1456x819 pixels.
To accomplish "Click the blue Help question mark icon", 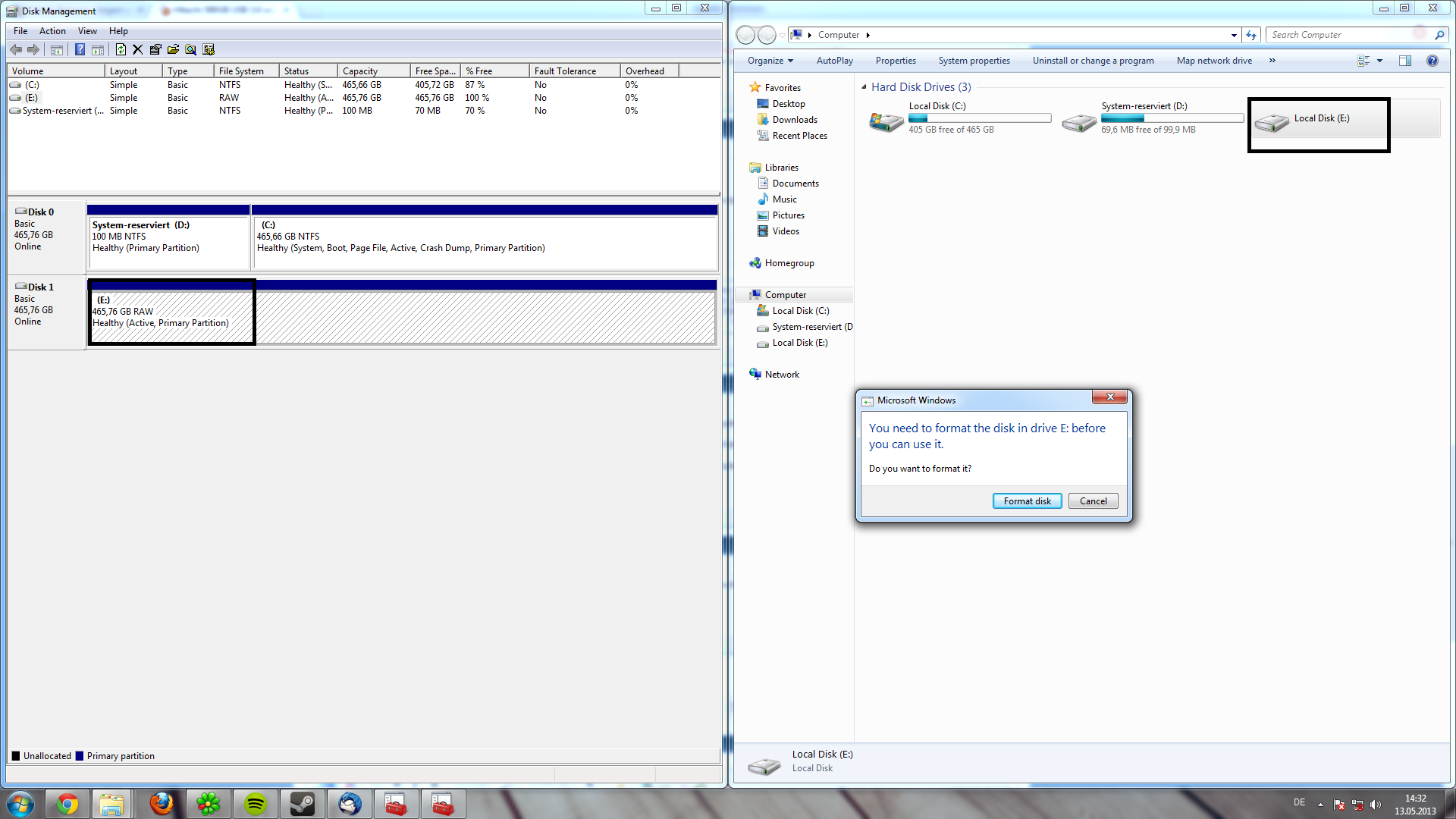I will pyautogui.click(x=80, y=50).
